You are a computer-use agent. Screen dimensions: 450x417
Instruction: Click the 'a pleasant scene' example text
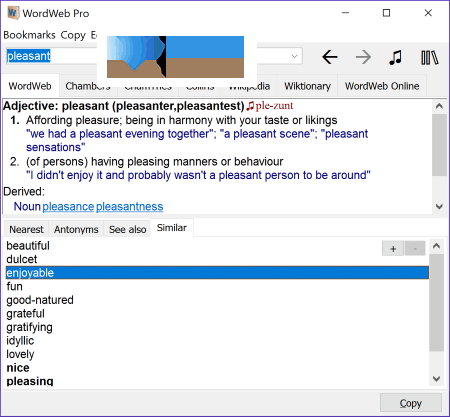268,134
